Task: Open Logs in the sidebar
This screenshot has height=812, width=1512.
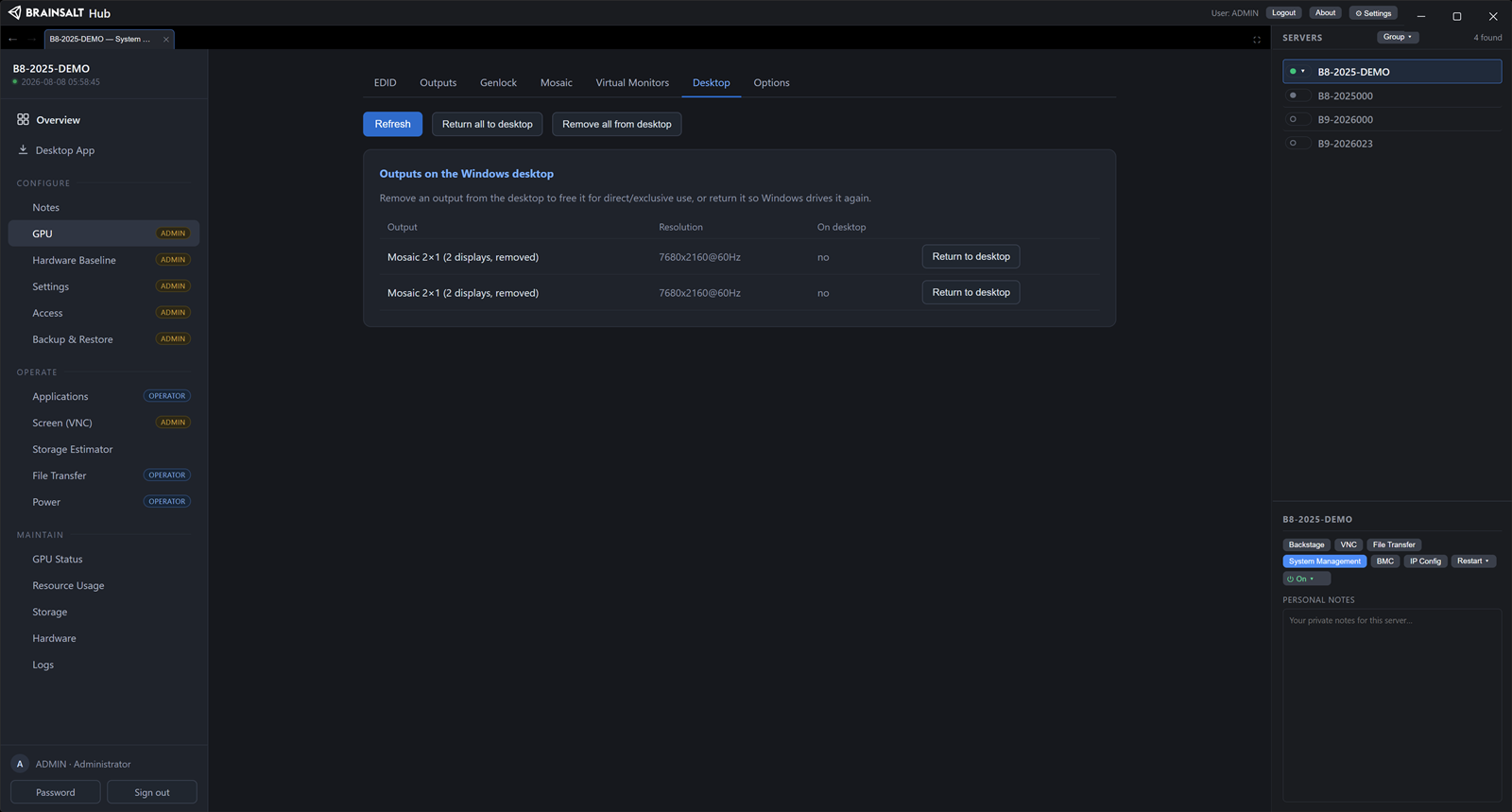Action: tap(104, 665)
